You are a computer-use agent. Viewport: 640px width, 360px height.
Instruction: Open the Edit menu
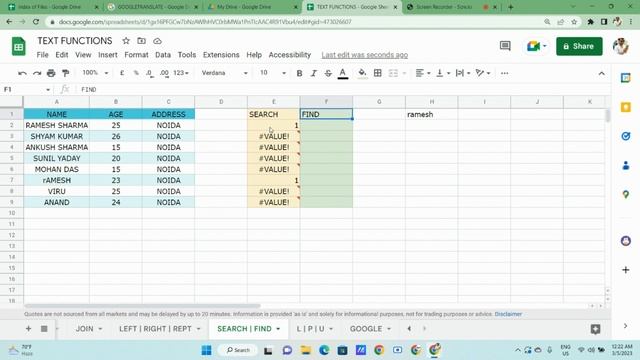62,55
